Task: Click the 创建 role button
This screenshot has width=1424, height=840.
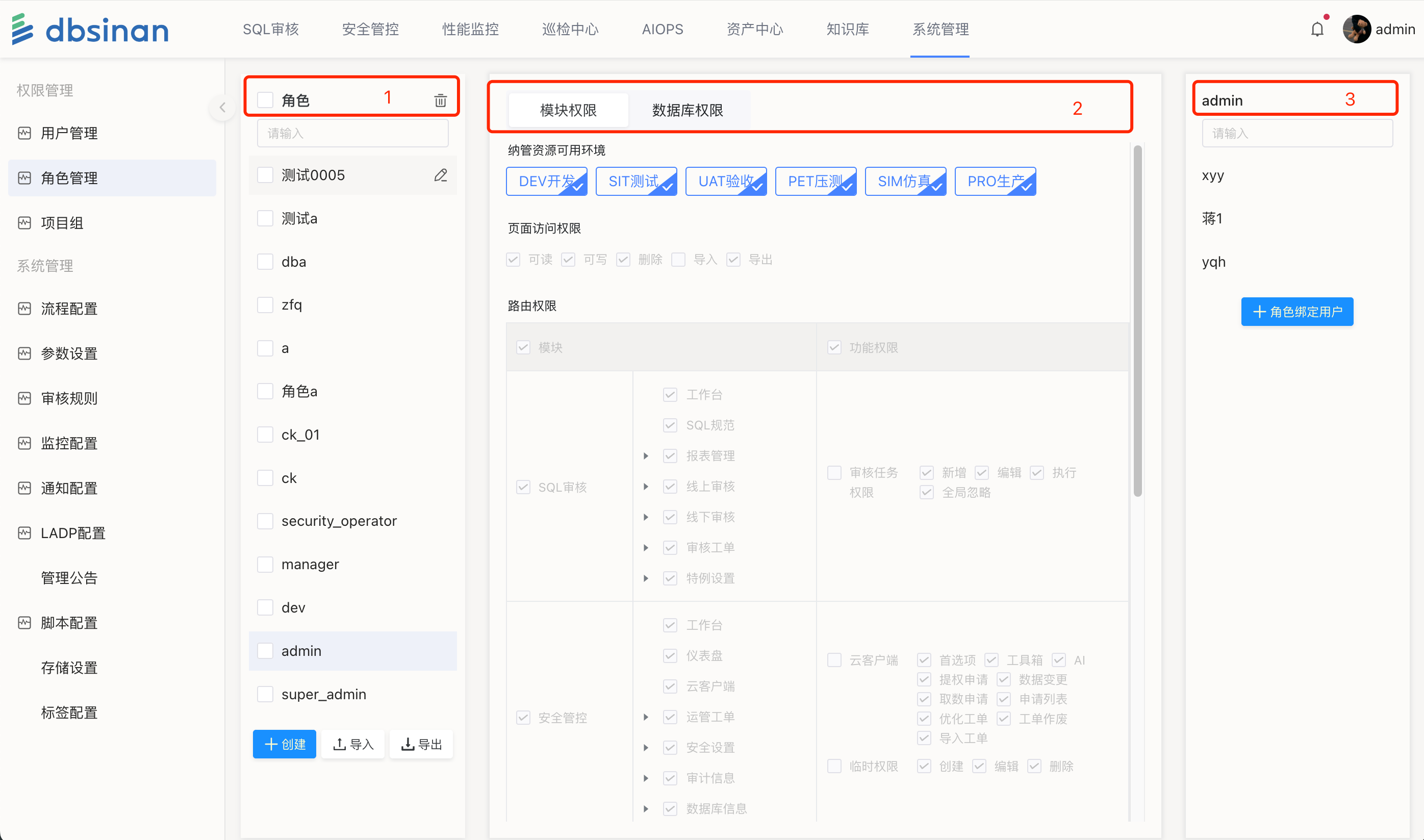Action: click(285, 744)
